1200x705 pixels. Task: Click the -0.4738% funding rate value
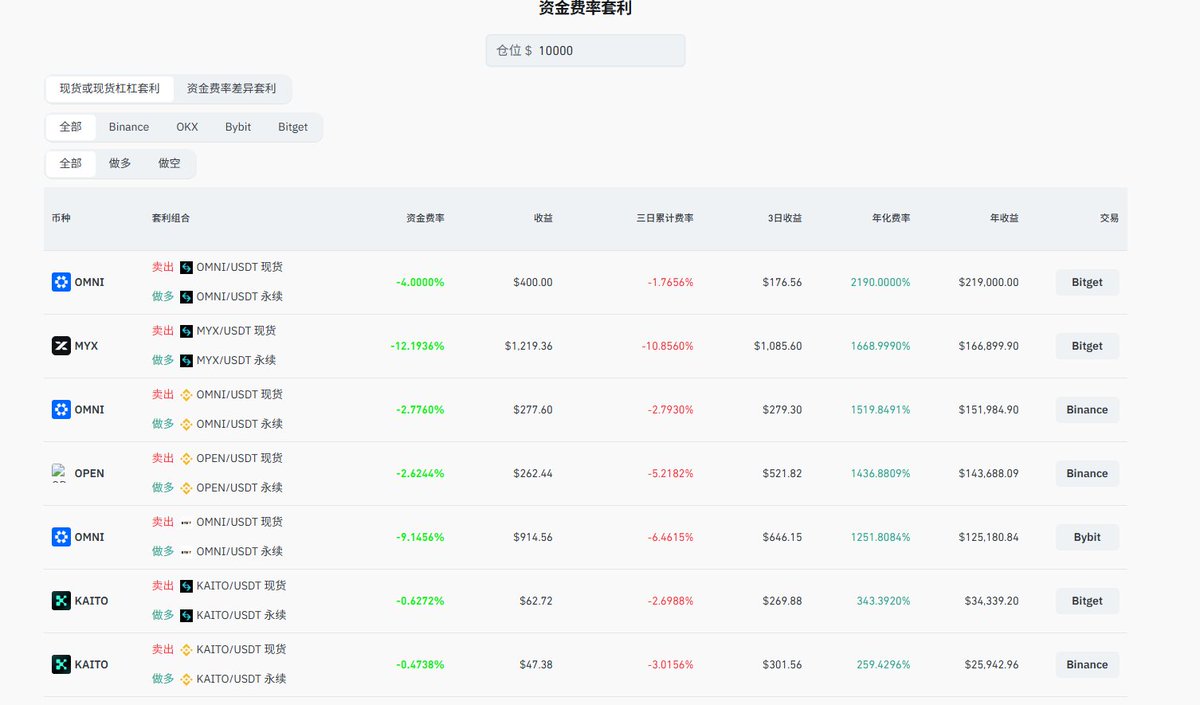(420, 665)
